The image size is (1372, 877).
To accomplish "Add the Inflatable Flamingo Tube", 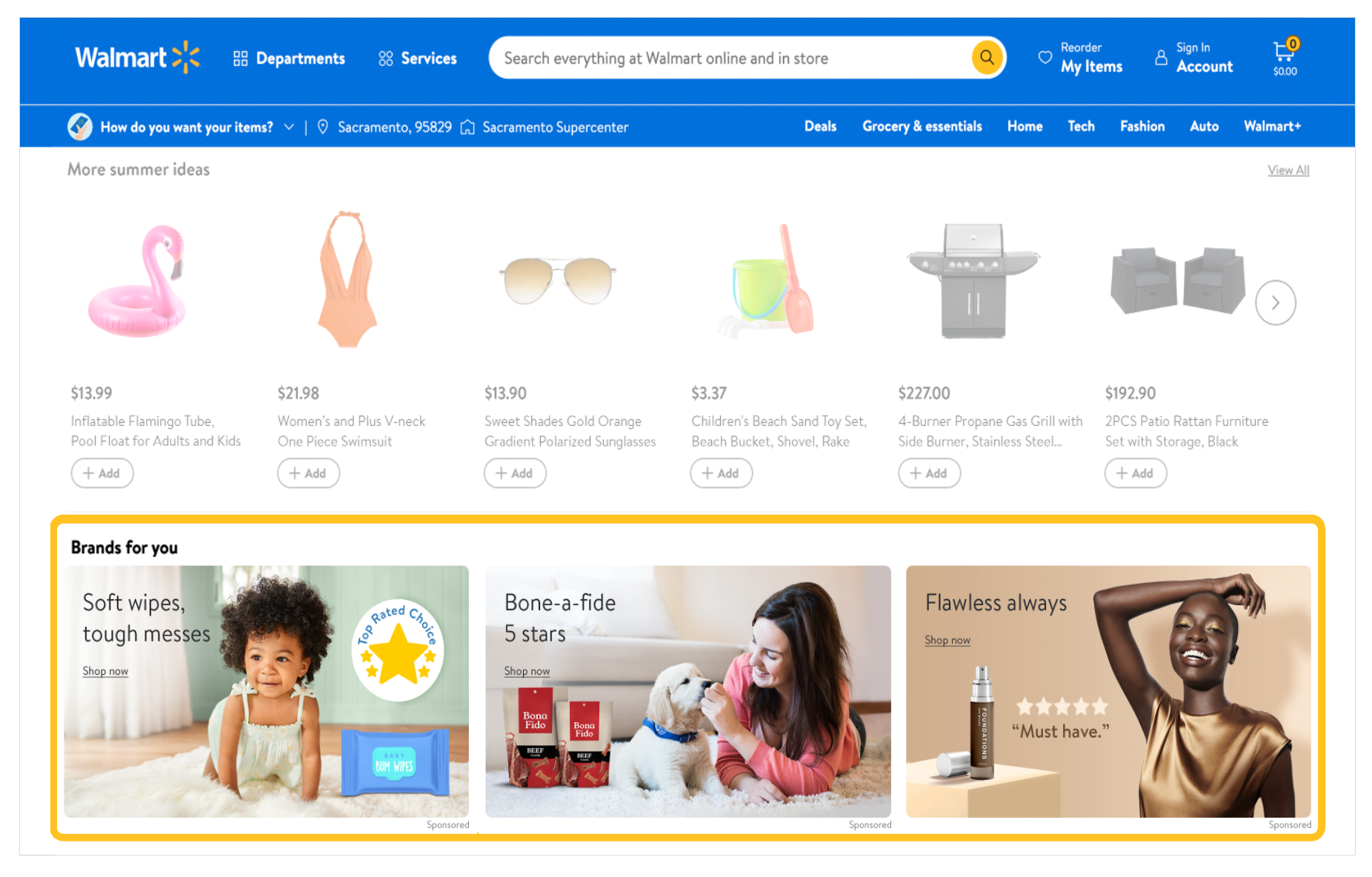I will click(x=102, y=473).
